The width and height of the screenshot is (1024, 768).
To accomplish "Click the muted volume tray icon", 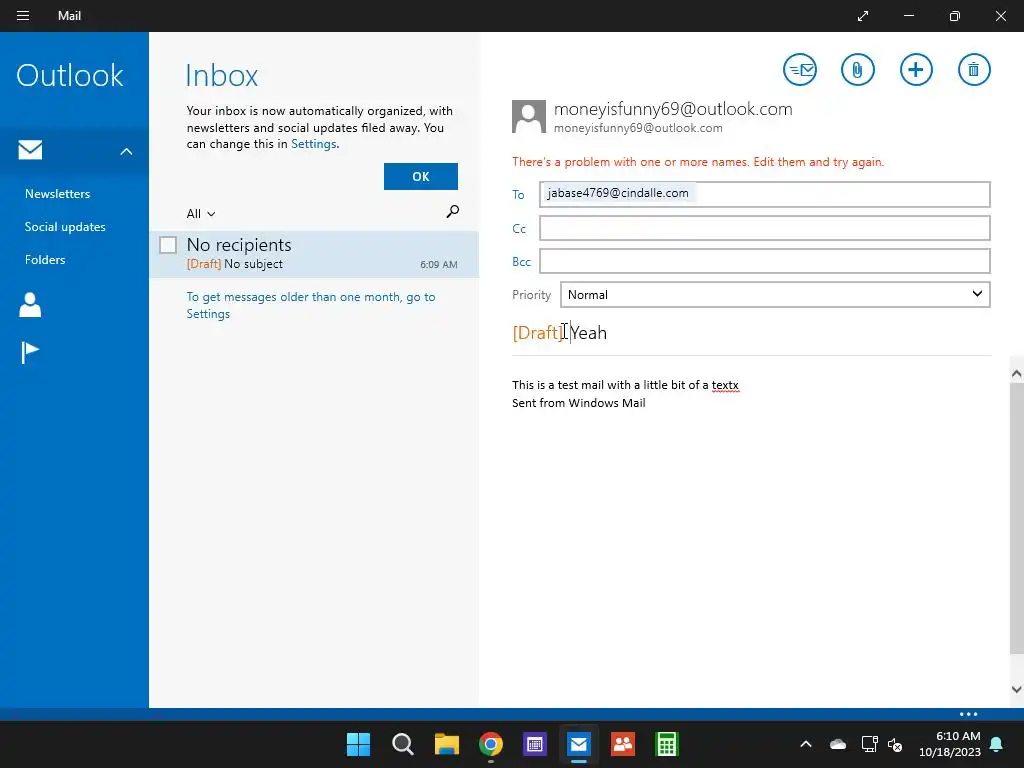I will click(x=895, y=744).
